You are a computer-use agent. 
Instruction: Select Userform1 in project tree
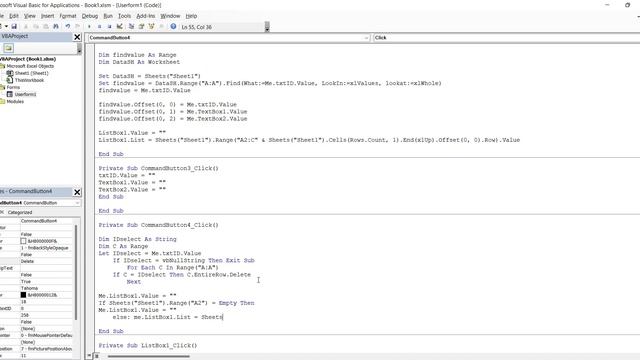pos(25,94)
